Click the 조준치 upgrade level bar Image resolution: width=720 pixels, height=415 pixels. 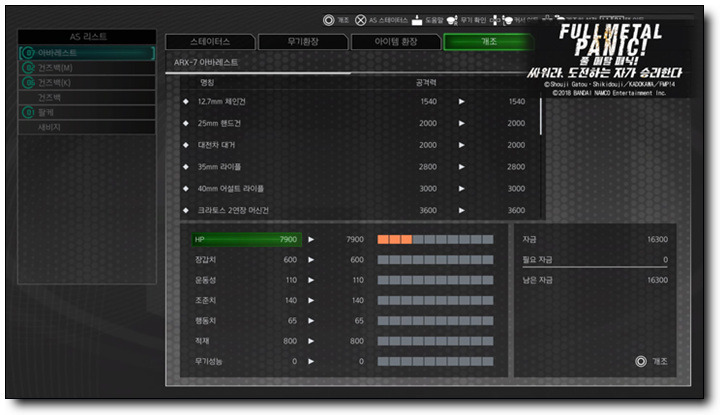tap(435, 300)
